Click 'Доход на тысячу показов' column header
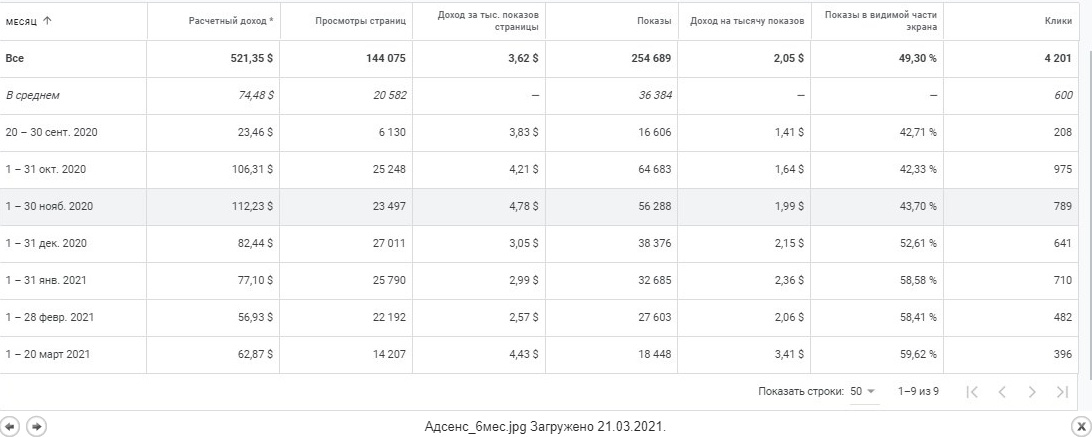The image size is (1092, 437). [746, 21]
